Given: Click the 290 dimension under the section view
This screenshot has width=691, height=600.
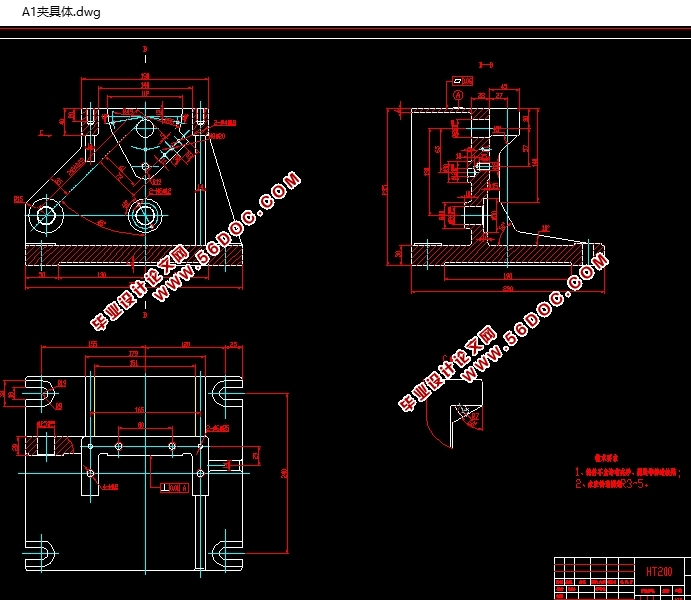Looking at the screenshot, I should click(x=508, y=288).
